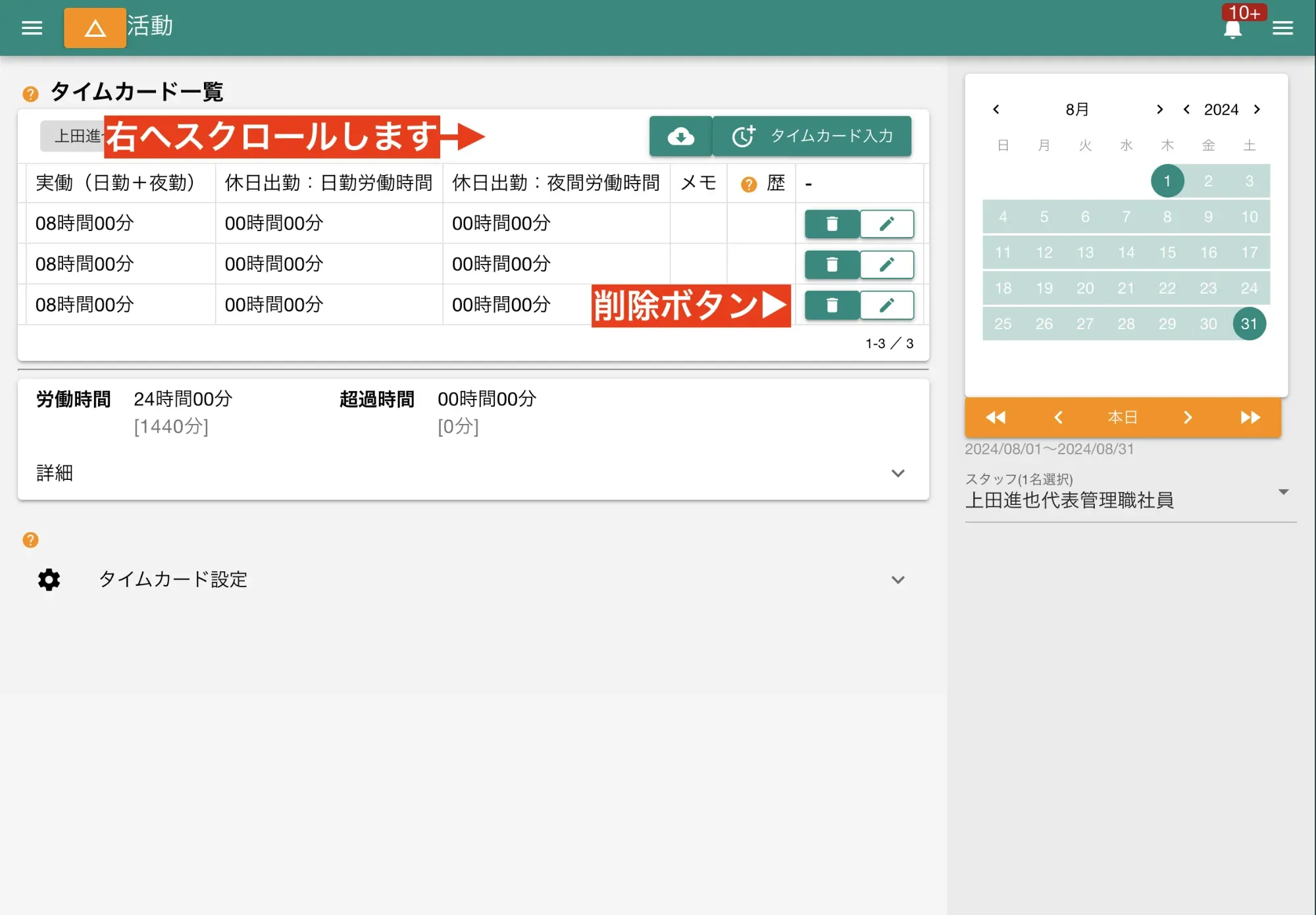
Task: Expand the タイムカード設定 panel
Action: (x=899, y=580)
